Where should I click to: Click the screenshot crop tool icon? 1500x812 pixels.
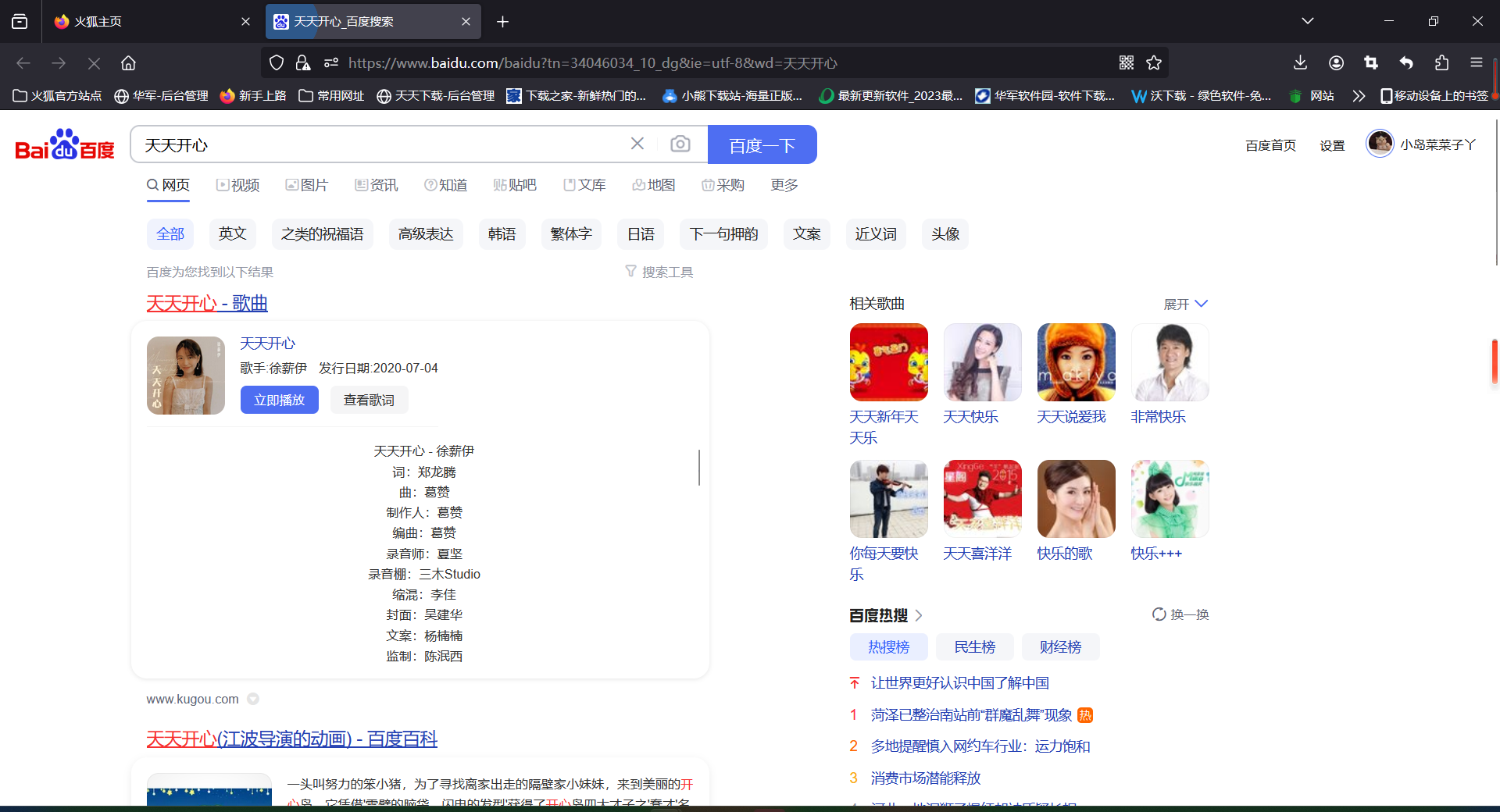(x=1371, y=62)
